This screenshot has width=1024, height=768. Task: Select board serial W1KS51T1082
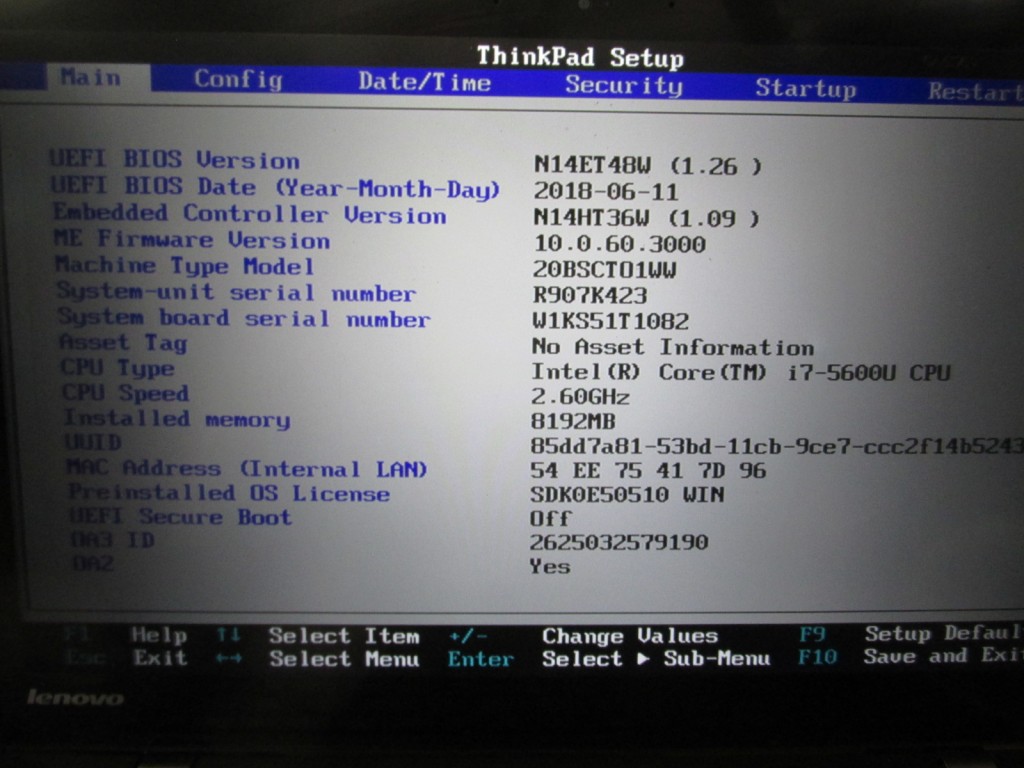[611, 321]
